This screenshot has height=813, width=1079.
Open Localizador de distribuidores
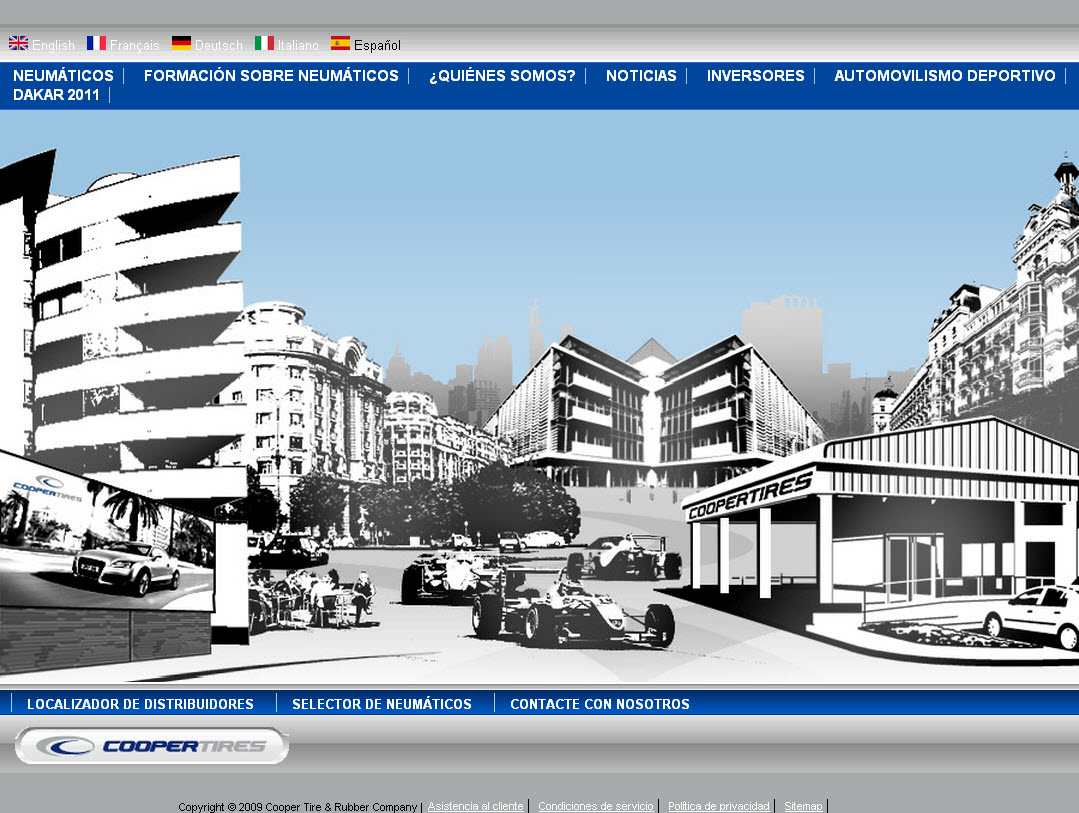(140, 704)
